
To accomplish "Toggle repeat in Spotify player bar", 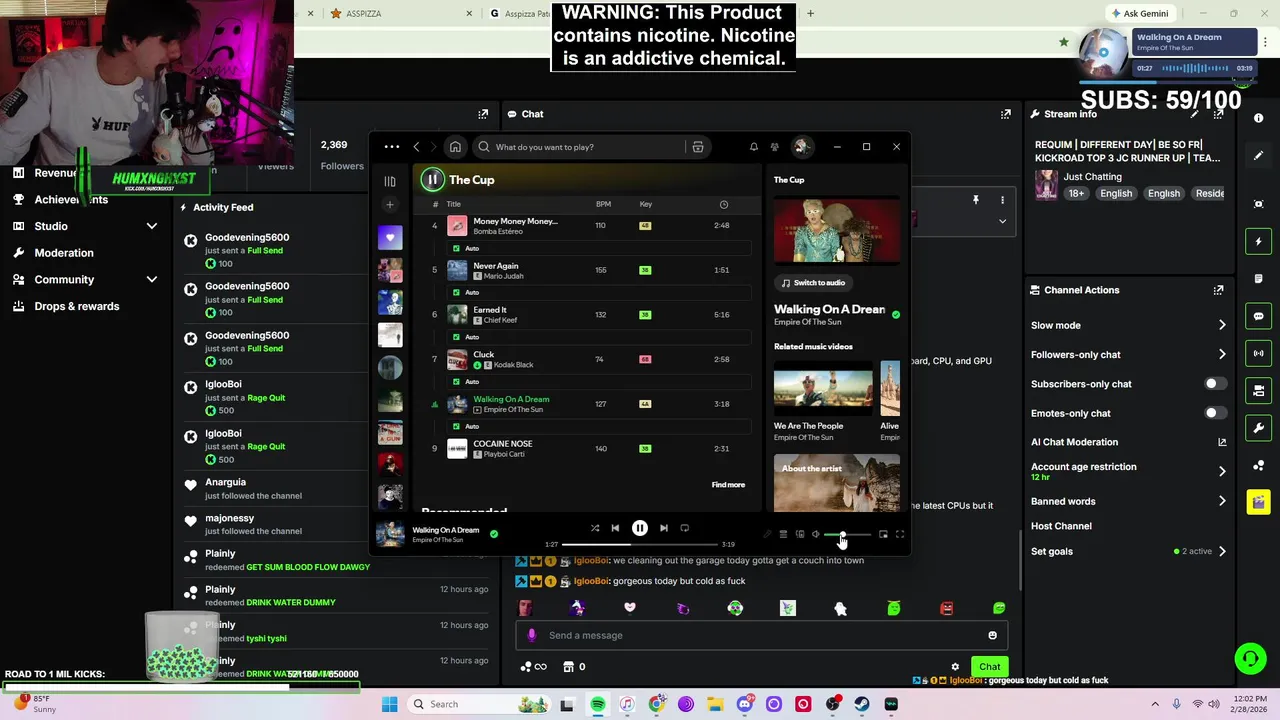I will pyautogui.click(x=685, y=528).
